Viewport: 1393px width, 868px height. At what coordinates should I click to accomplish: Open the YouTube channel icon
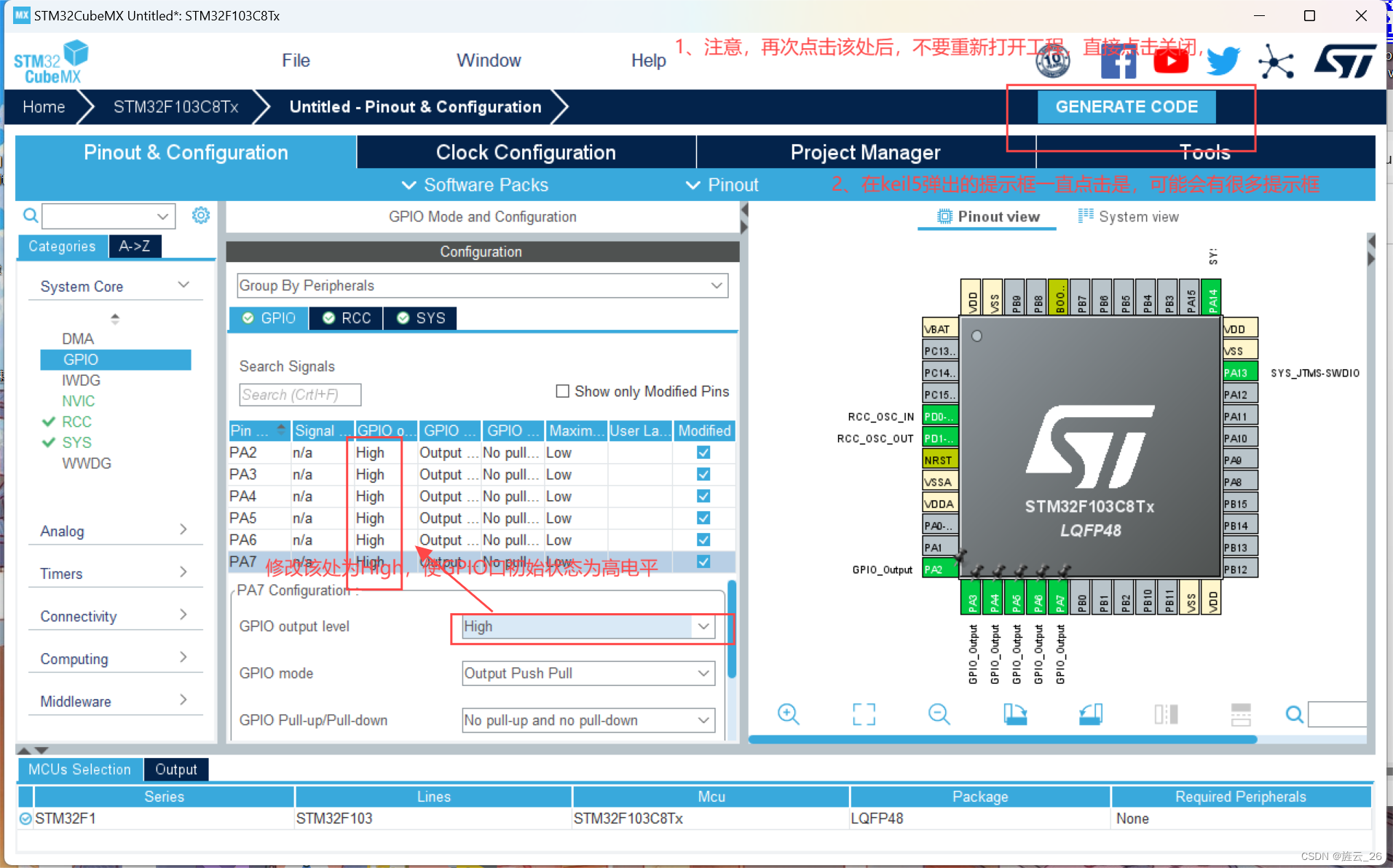(1170, 61)
